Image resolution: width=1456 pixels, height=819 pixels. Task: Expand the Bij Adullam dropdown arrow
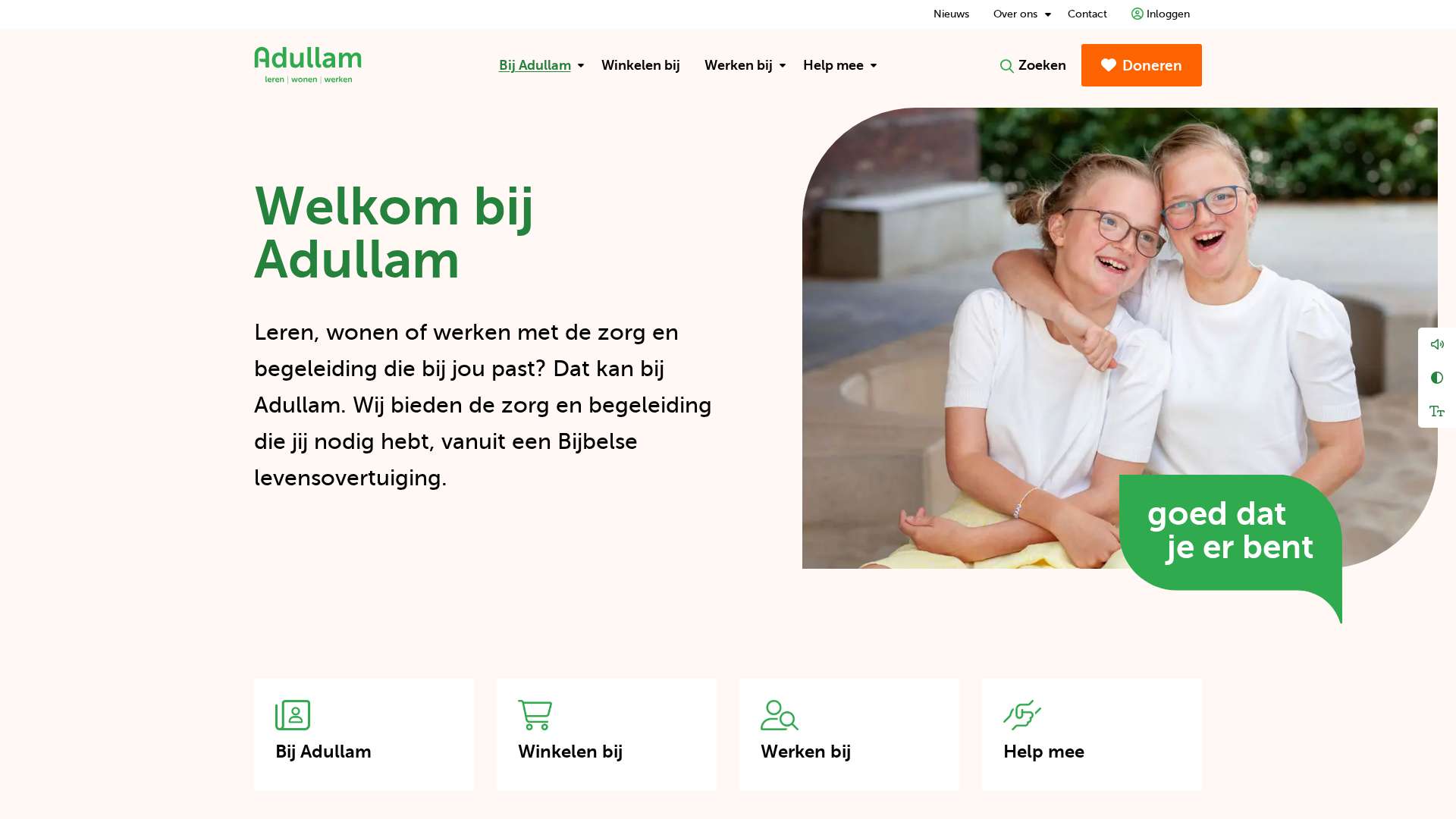click(581, 66)
